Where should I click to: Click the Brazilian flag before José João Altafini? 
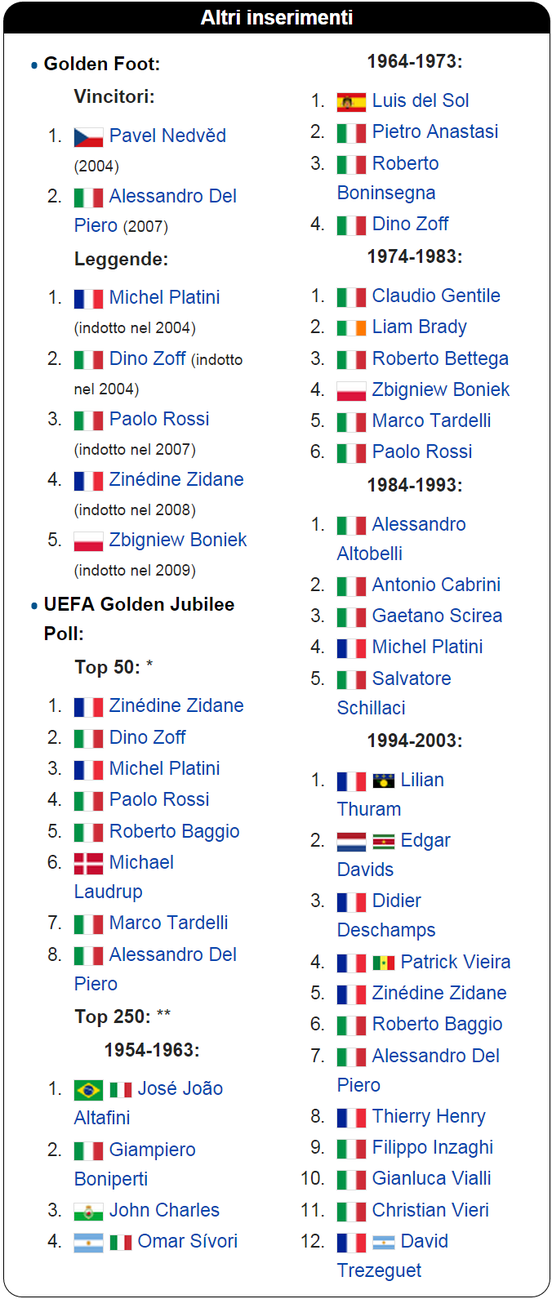click(88, 1089)
